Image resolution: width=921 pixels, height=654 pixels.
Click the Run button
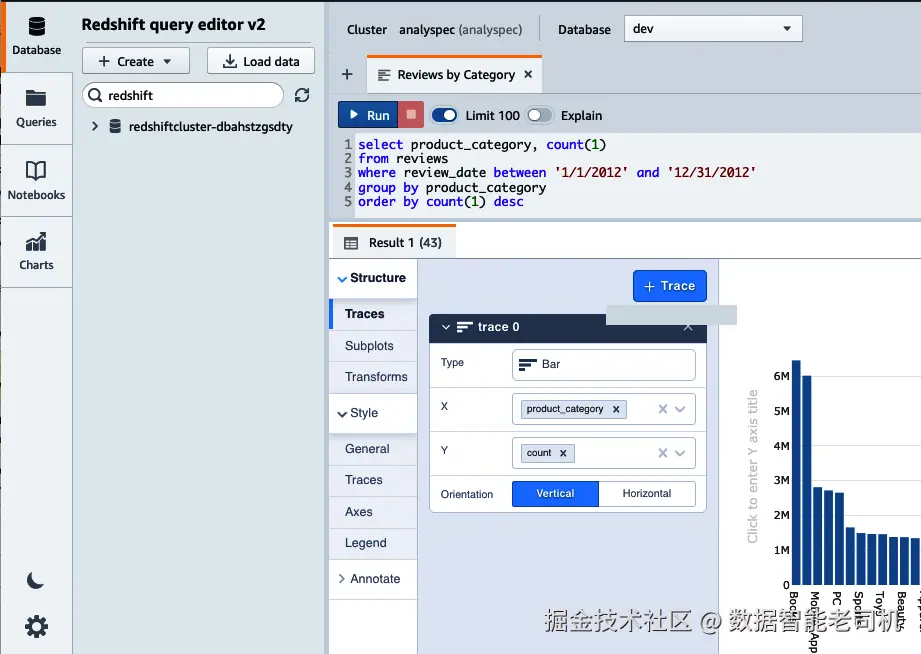pos(368,115)
